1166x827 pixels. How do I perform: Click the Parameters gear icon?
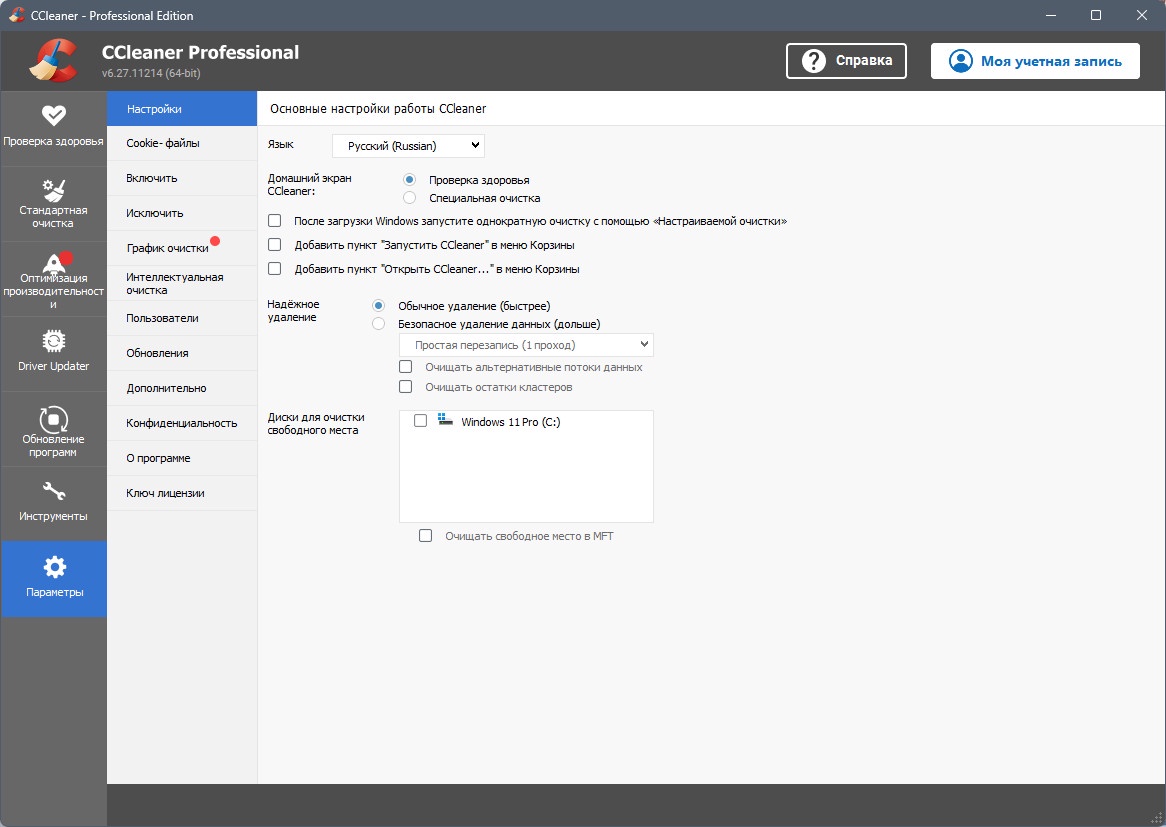pos(54,567)
